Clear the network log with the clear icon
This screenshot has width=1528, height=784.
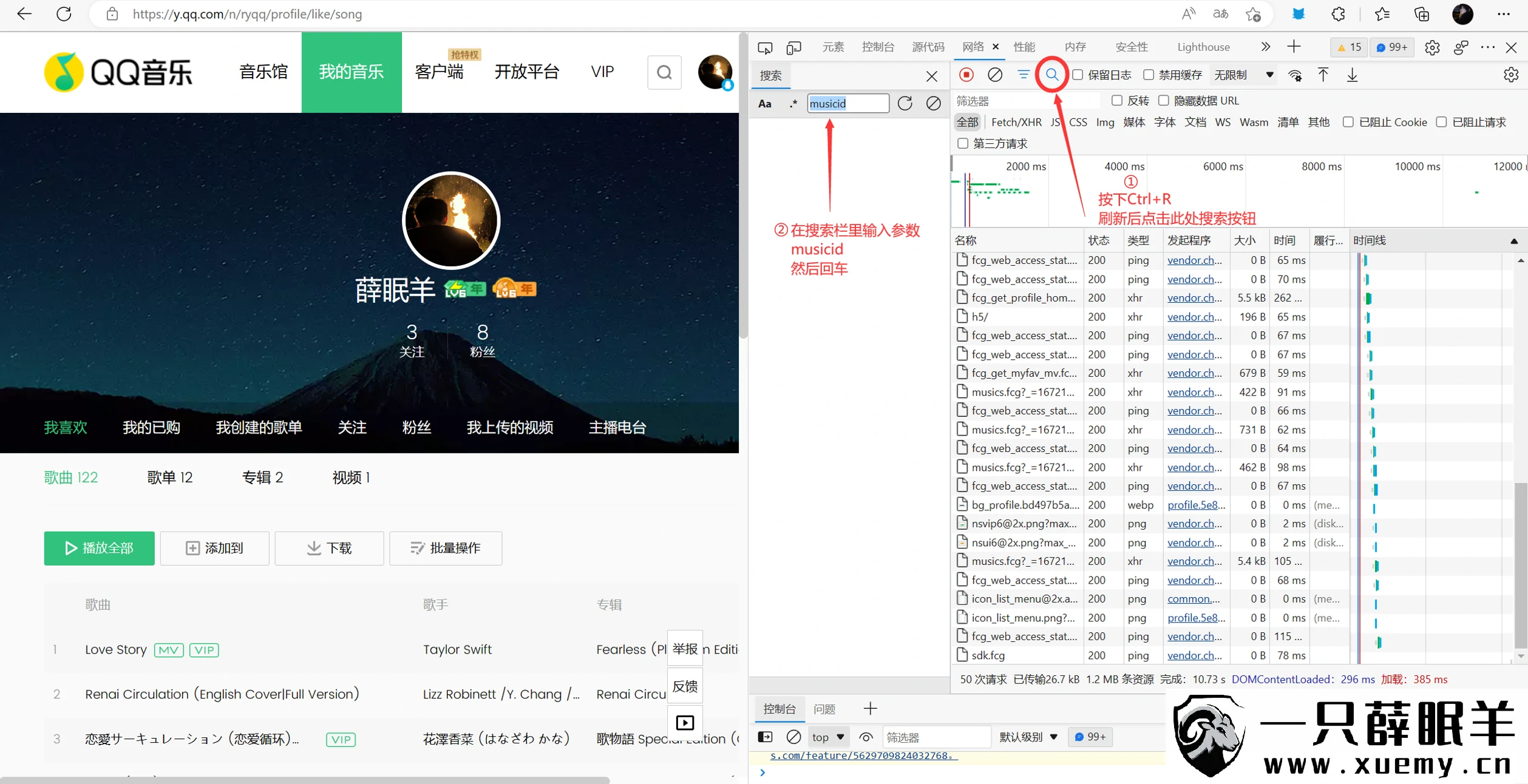994,75
